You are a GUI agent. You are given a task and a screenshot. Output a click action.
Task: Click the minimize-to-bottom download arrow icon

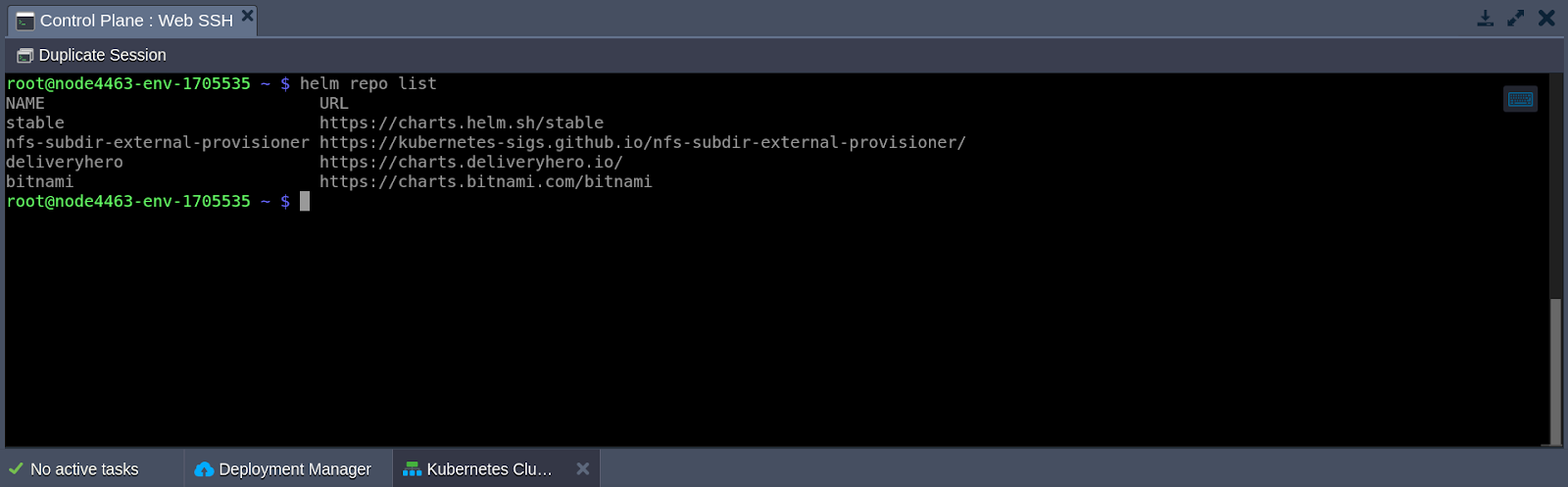pos(1486,19)
